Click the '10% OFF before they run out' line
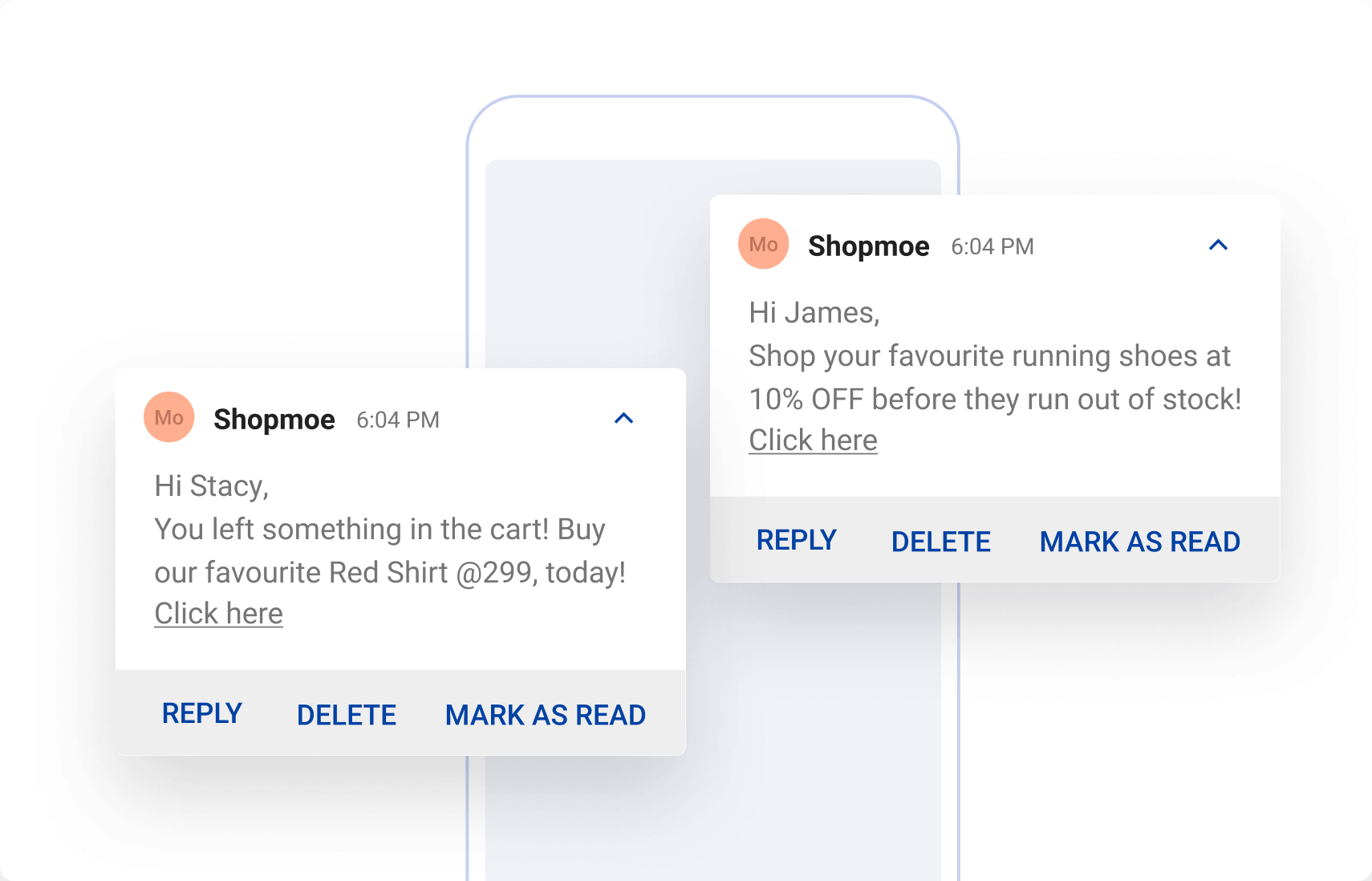The image size is (1372, 881). click(995, 400)
